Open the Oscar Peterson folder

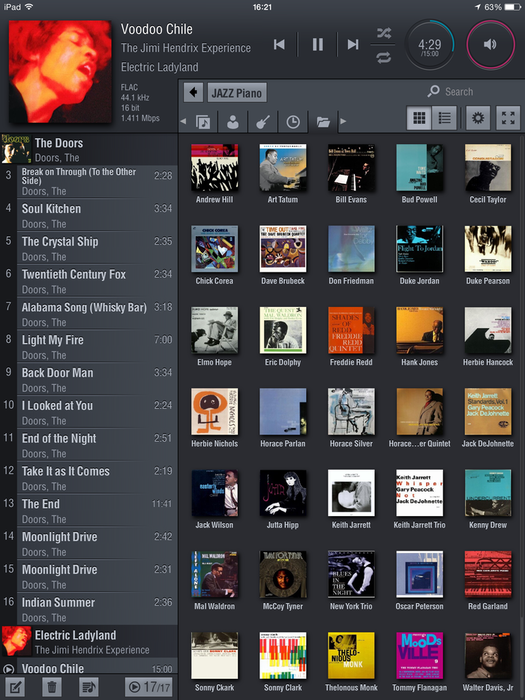(x=419, y=580)
